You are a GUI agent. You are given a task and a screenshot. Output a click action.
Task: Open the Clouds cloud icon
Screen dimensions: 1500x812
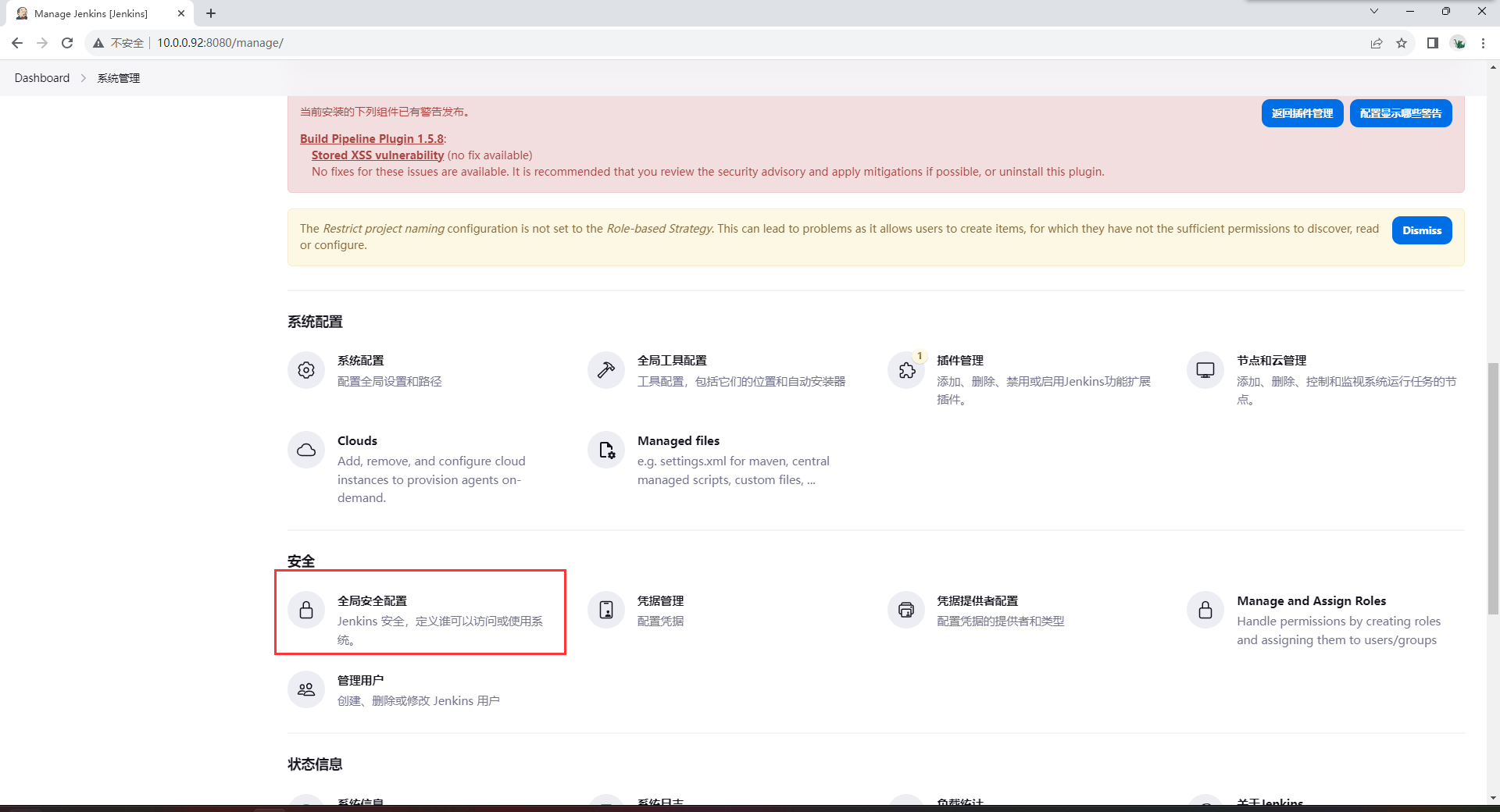[306, 451]
